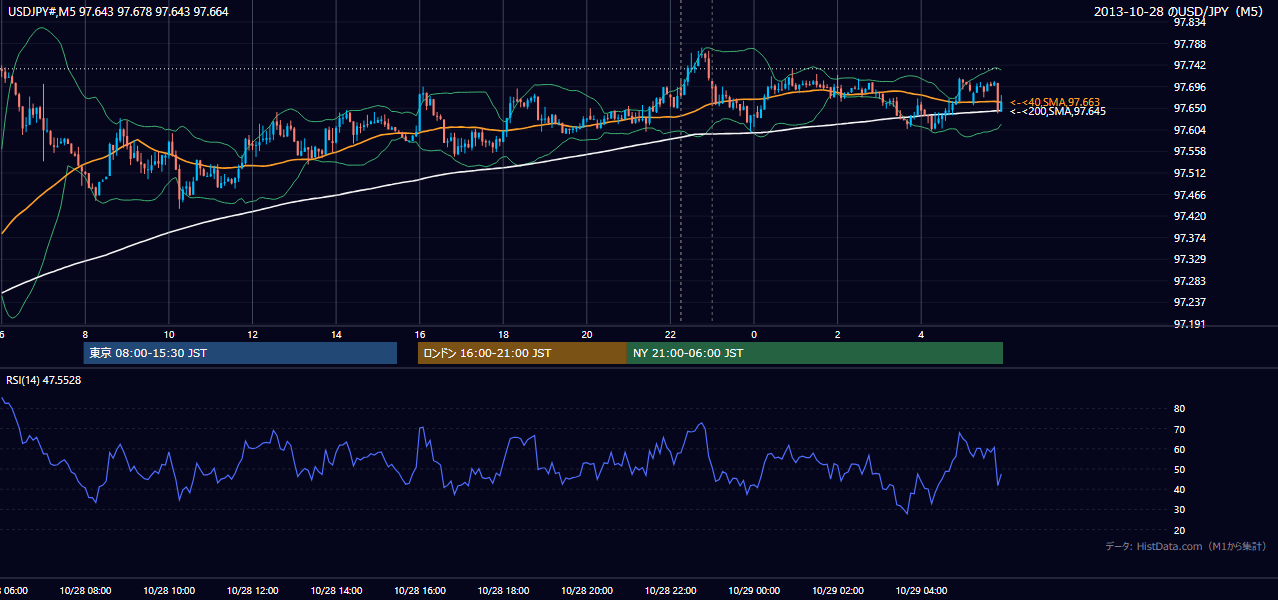
Task: Click the bottom axis date 10/28 18:00
Action: (503, 591)
